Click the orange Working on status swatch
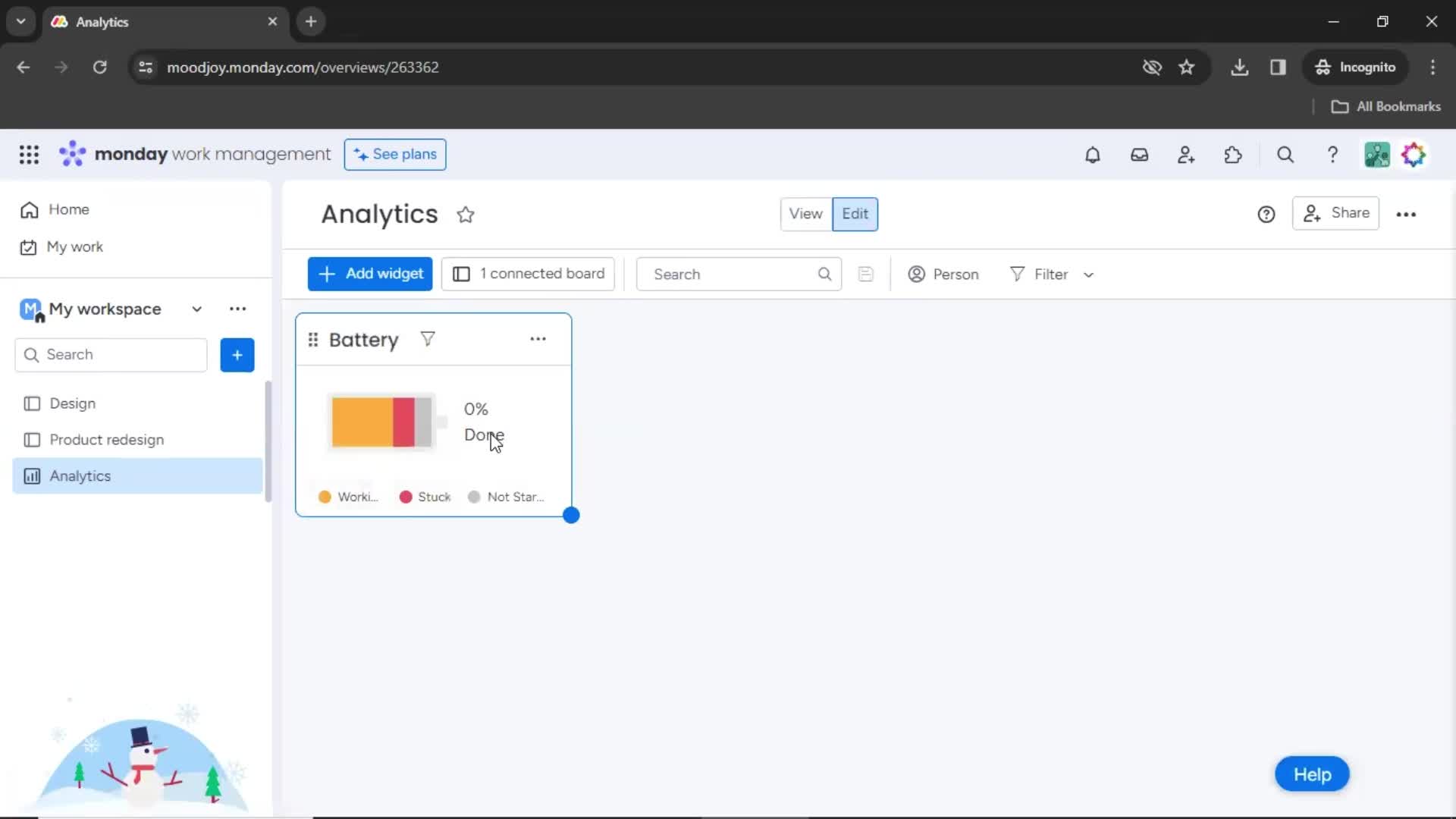 coord(325,496)
